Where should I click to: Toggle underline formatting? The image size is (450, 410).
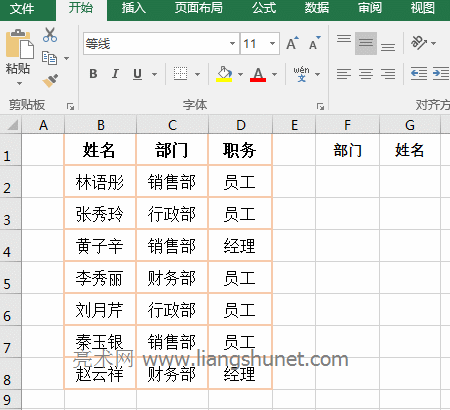[137, 74]
